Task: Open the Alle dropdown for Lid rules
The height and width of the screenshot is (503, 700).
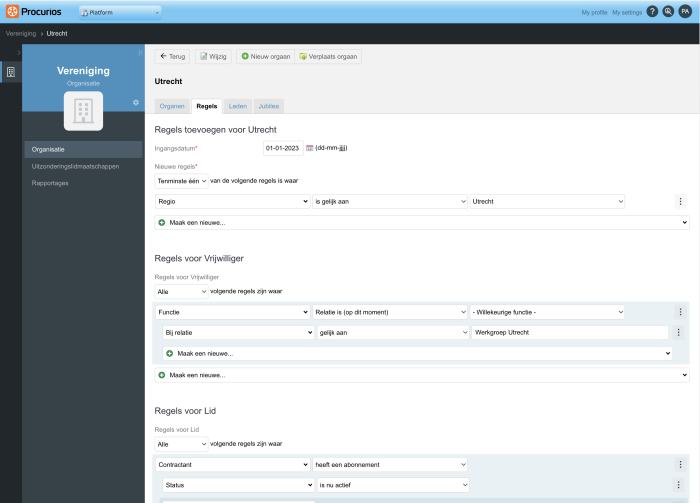Action: click(x=181, y=444)
